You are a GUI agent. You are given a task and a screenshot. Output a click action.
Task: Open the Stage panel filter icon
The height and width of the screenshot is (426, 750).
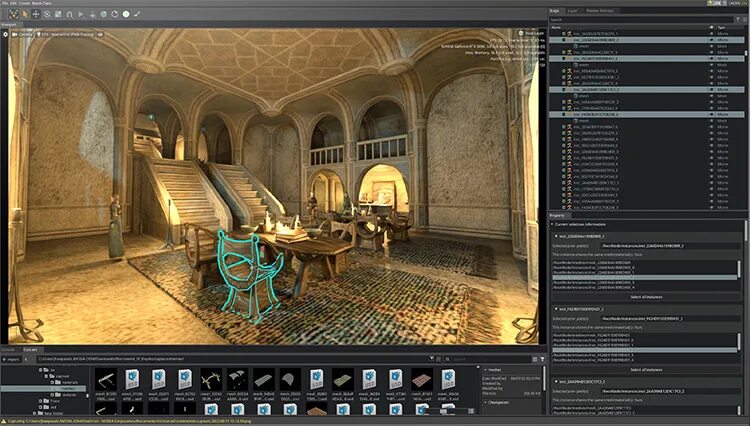(x=740, y=20)
